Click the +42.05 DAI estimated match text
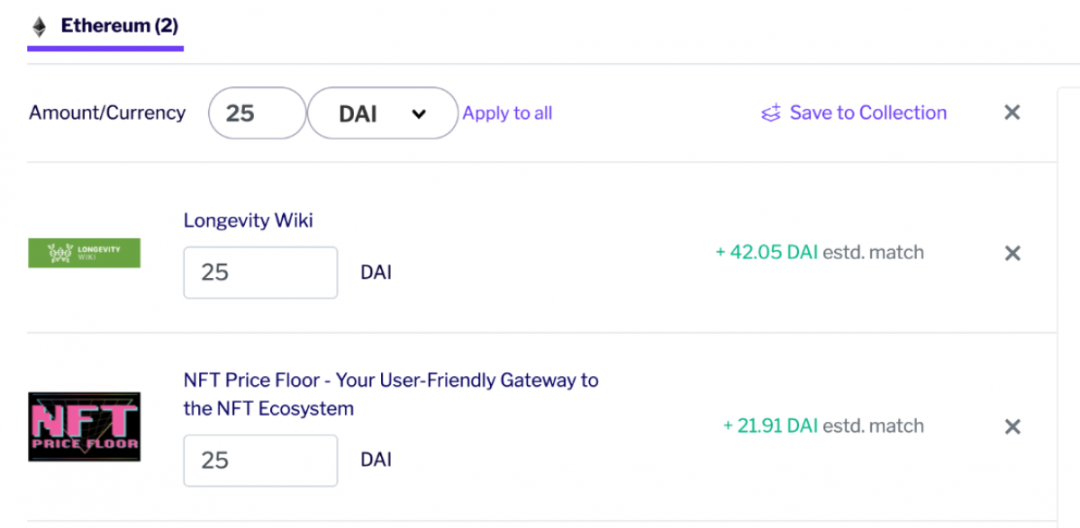Screen dimensions: 1080x528 (819, 253)
